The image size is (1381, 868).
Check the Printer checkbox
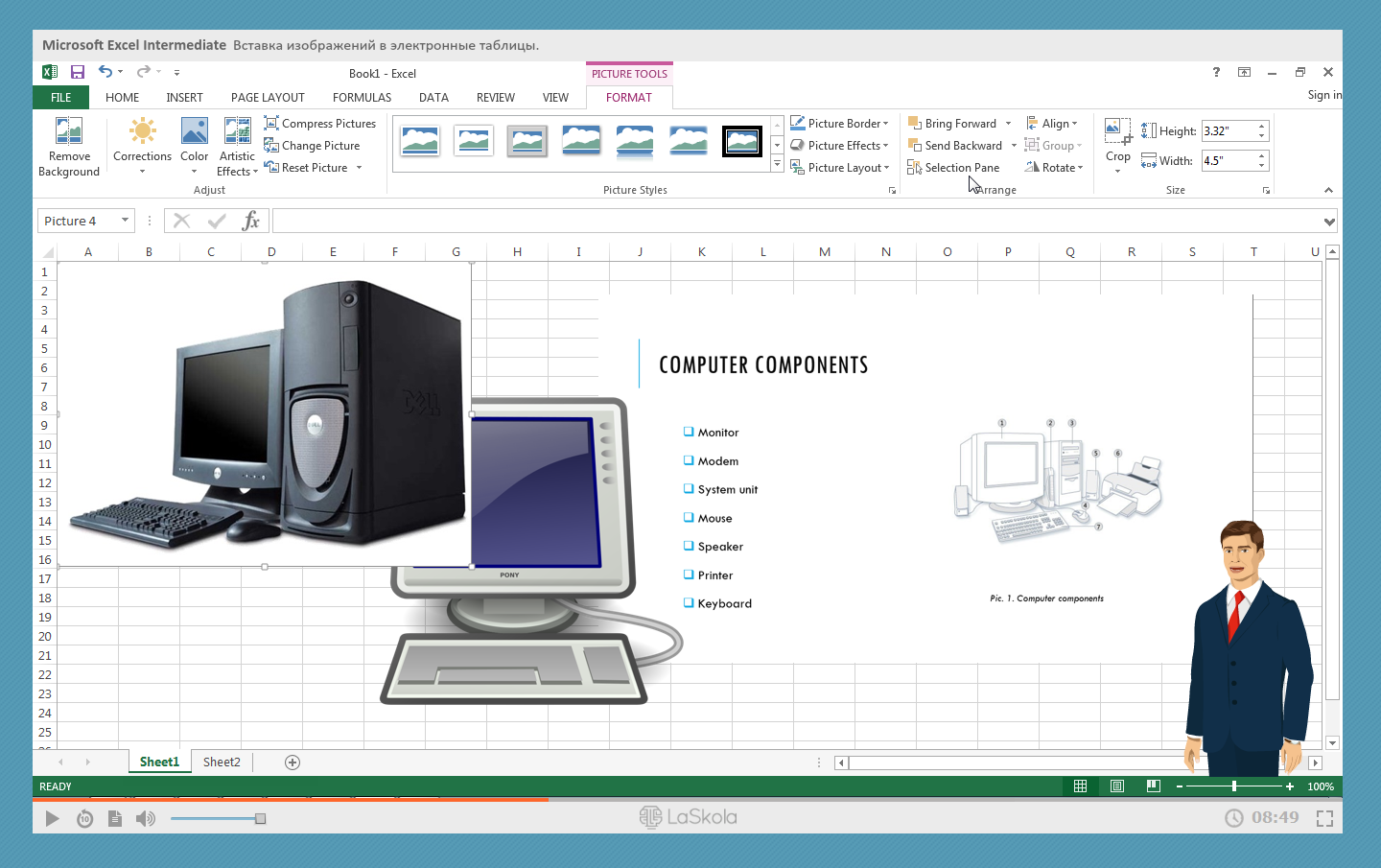coord(689,575)
